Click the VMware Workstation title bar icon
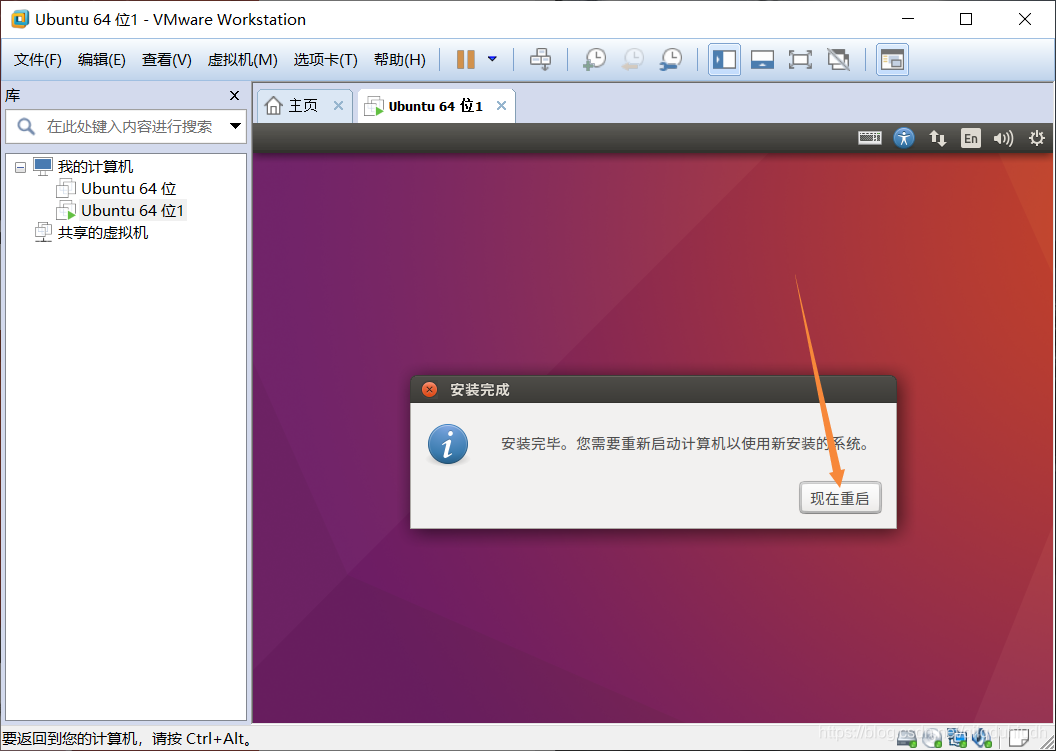Image resolution: width=1056 pixels, height=751 pixels. [x=20, y=20]
